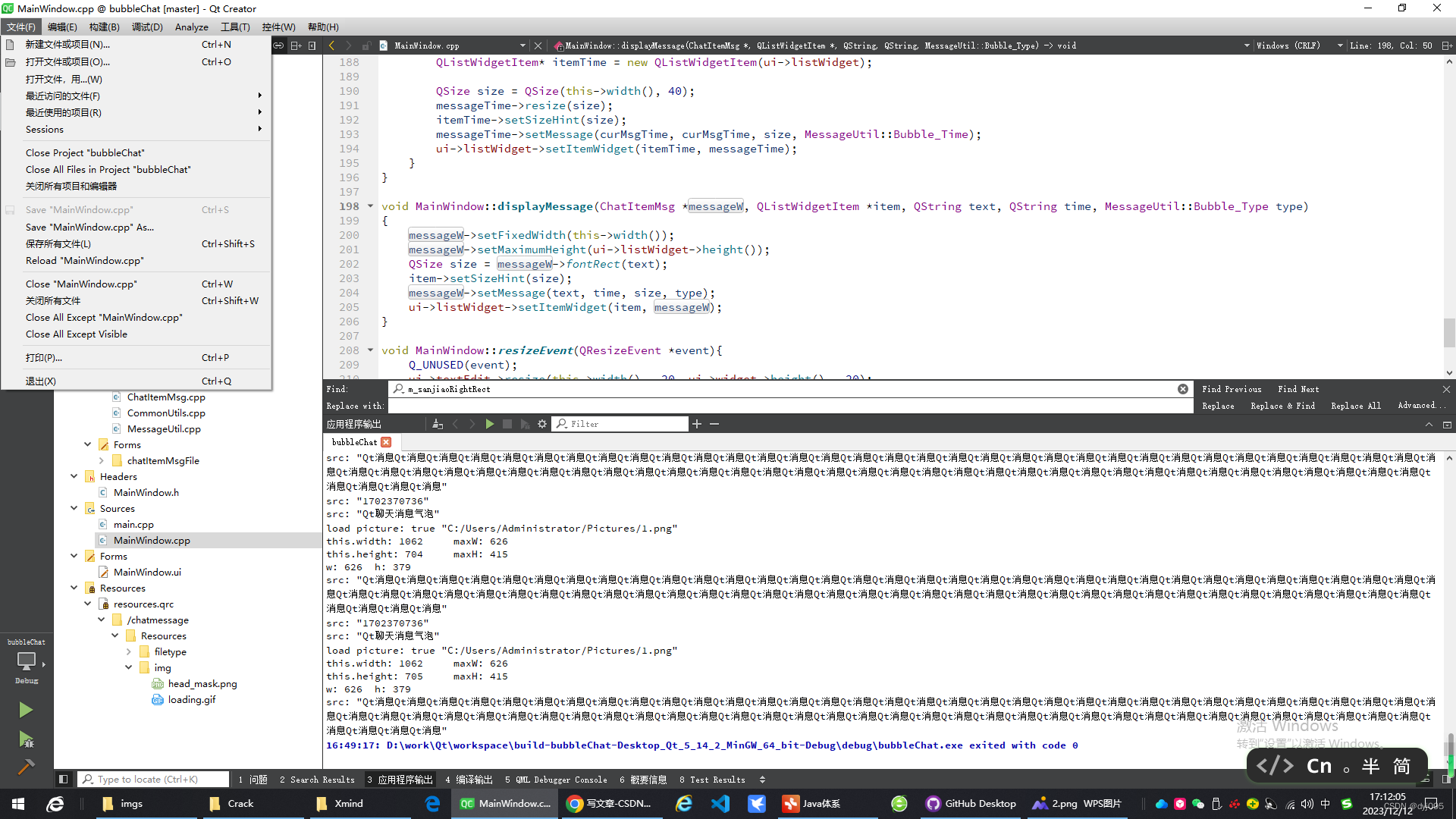This screenshot has height=819, width=1456.
Task: Toggle the left sidebar visibility icon
Action: click(64, 779)
